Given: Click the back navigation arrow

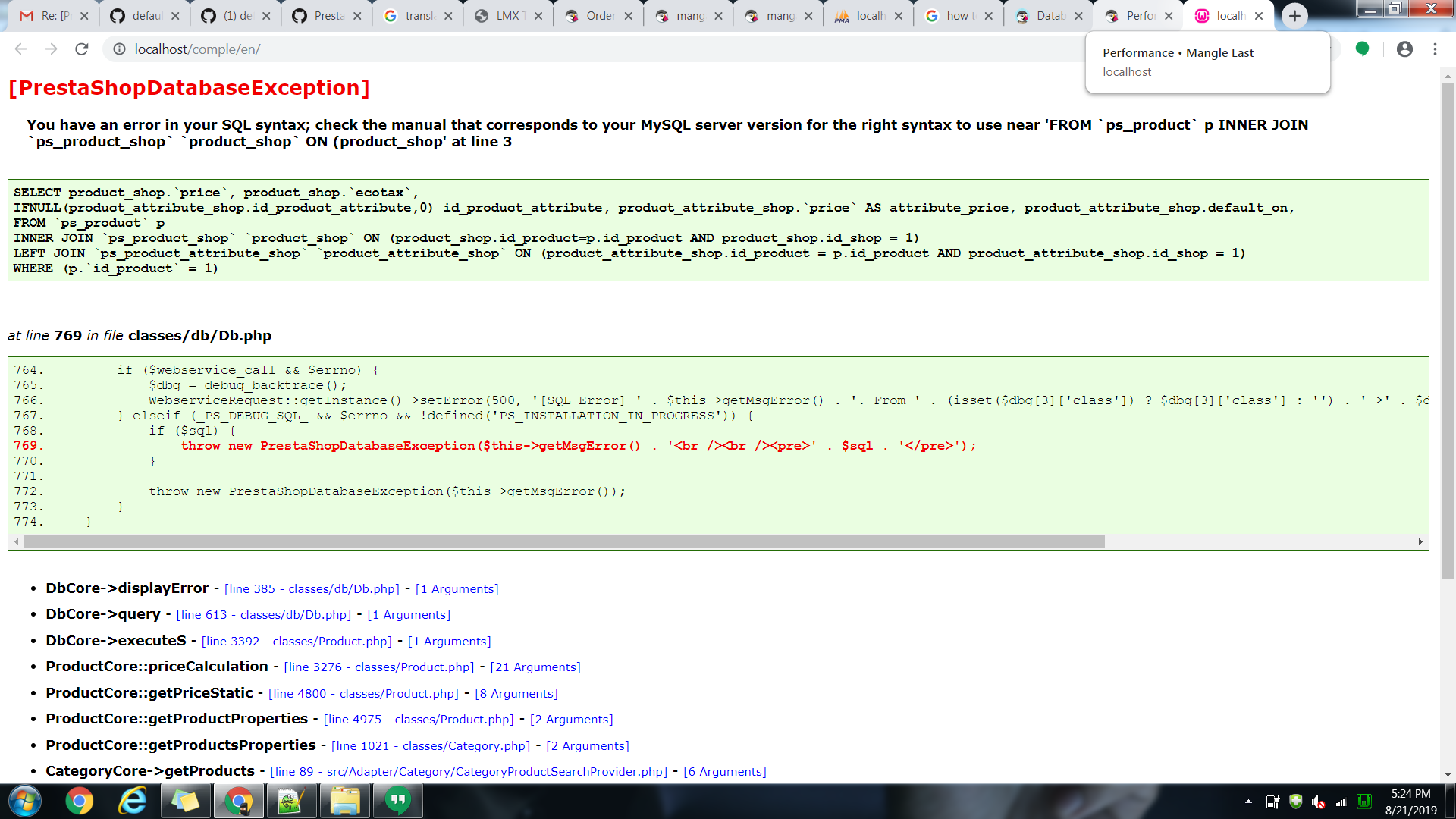Looking at the screenshot, I should [x=20, y=49].
